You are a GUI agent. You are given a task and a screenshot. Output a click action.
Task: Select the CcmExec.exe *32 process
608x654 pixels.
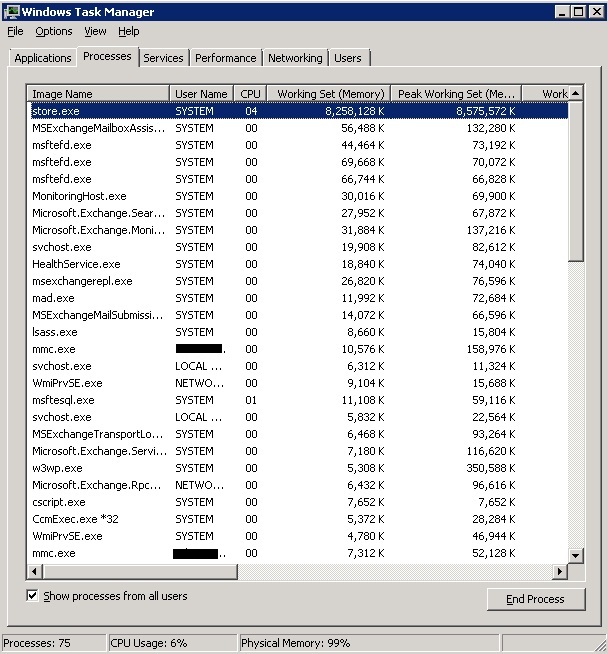click(x=299, y=519)
